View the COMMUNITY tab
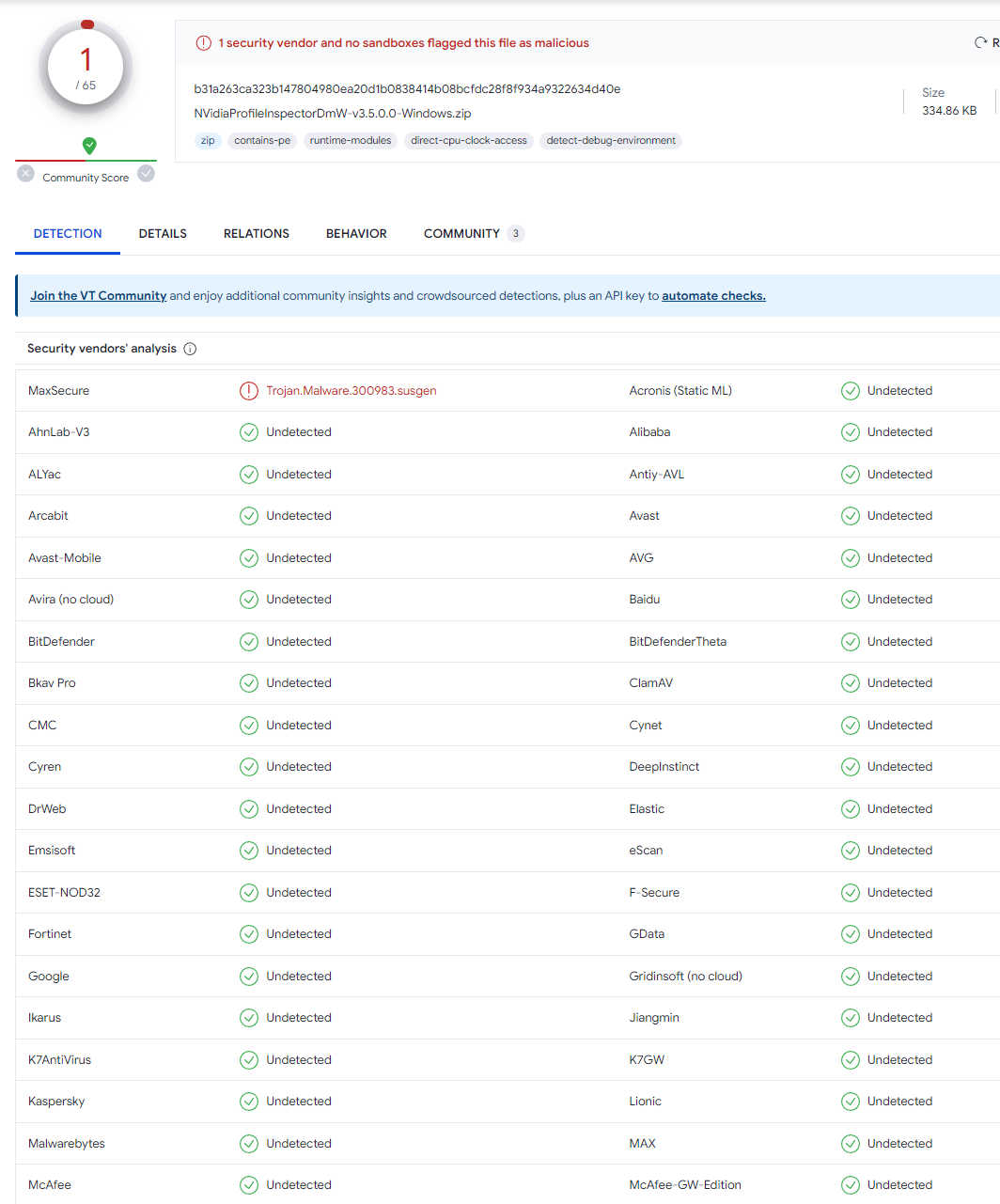This screenshot has width=1000, height=1204. pyautogui.click(x=461, y=234)
